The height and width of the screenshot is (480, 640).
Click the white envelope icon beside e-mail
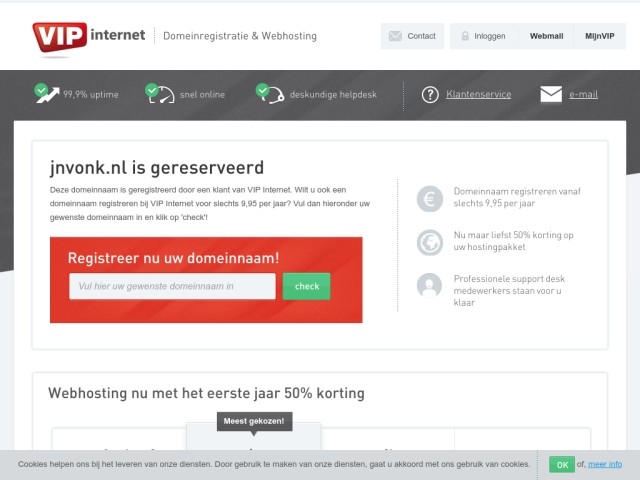tap(551, 94)
